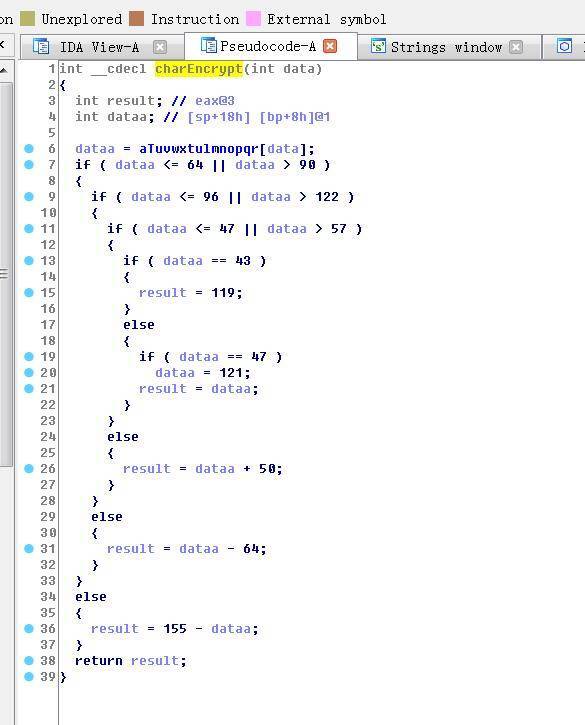The image size is (585, 725).
Task: Click the '[sp+18h] [bp+8h]@1' comment
Action: [x=259, y=117]
